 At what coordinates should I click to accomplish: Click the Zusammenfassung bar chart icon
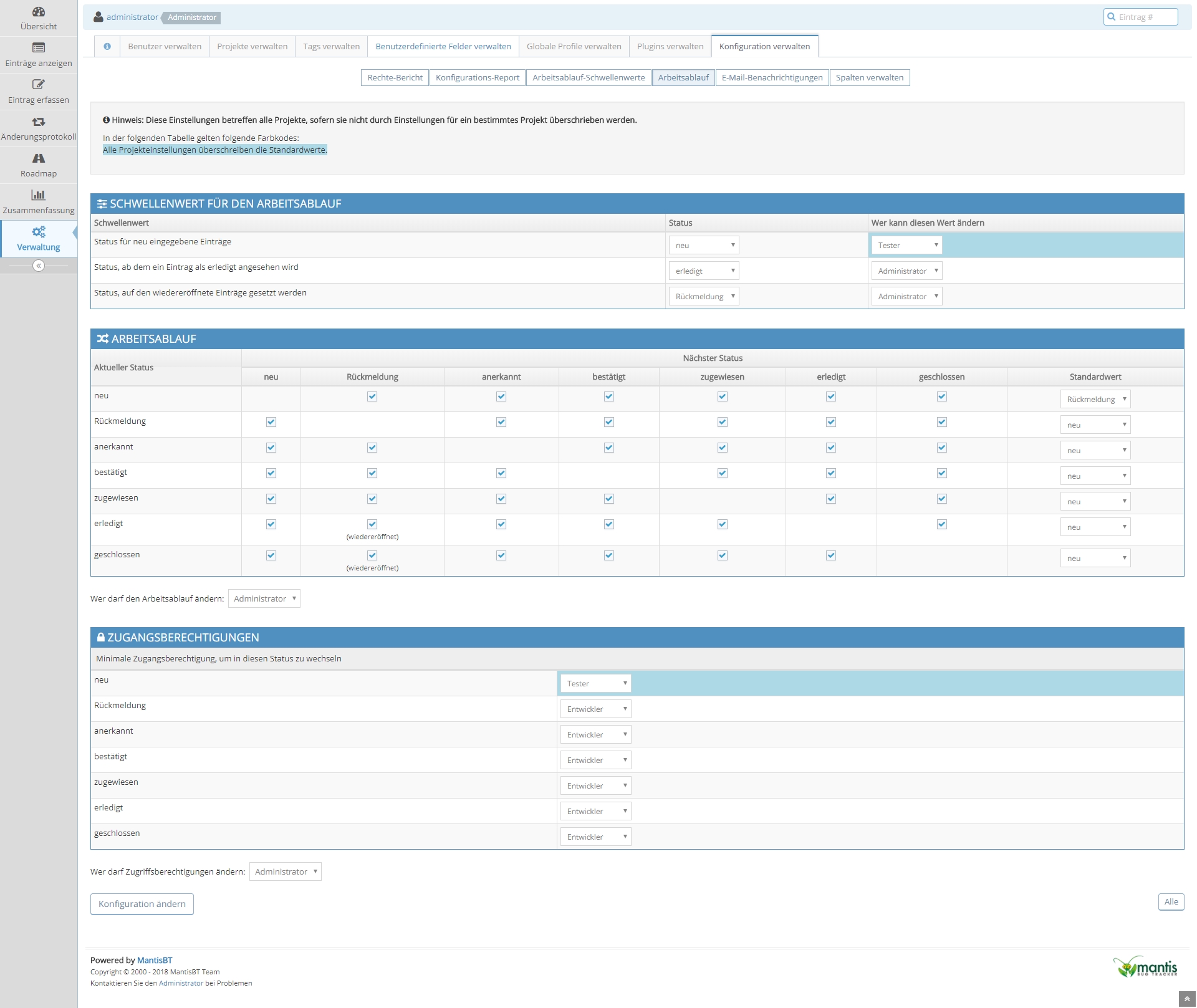pyautogui.click(x=39, y=195)
